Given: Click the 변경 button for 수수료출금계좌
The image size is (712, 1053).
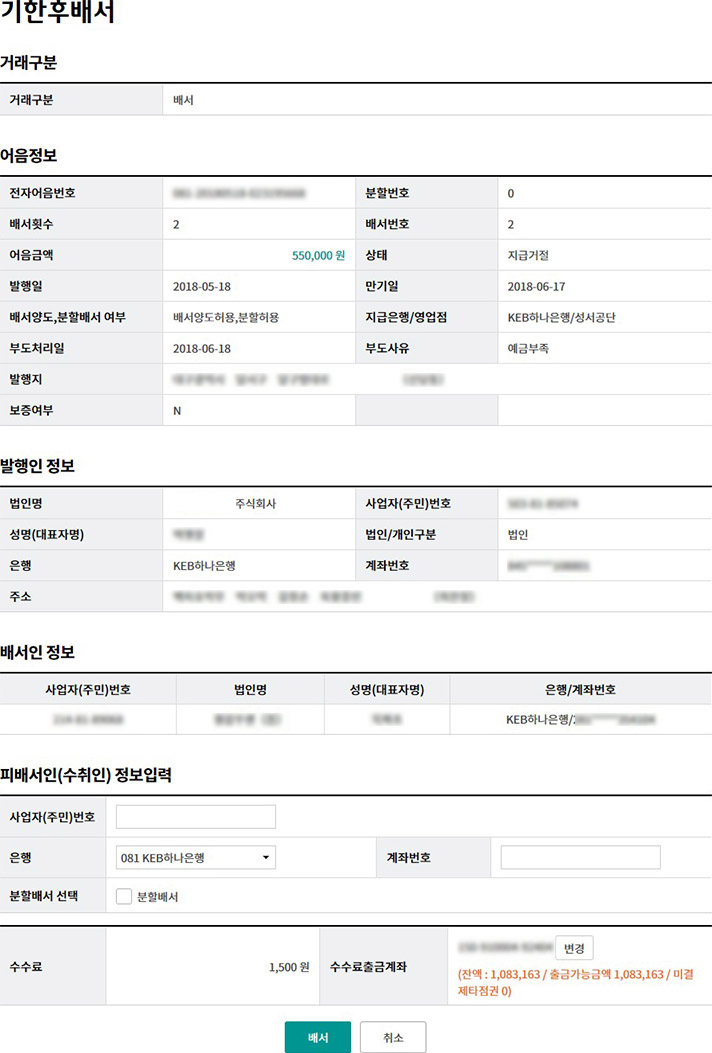Looking at the screenshot, I should (574, 948).
